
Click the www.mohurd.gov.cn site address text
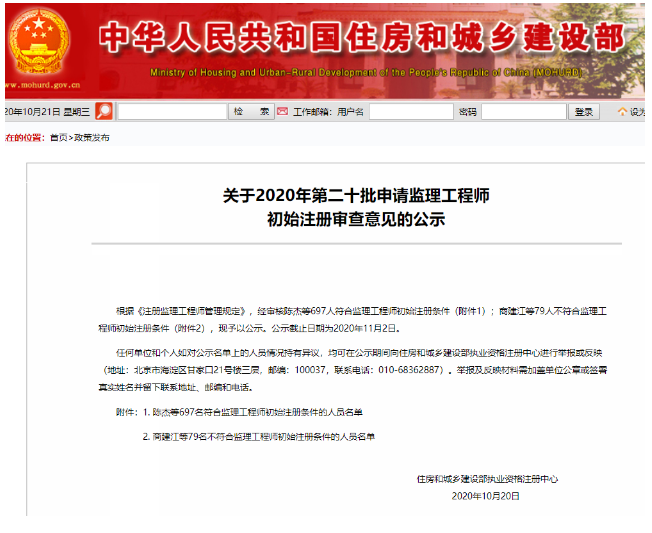42,85
